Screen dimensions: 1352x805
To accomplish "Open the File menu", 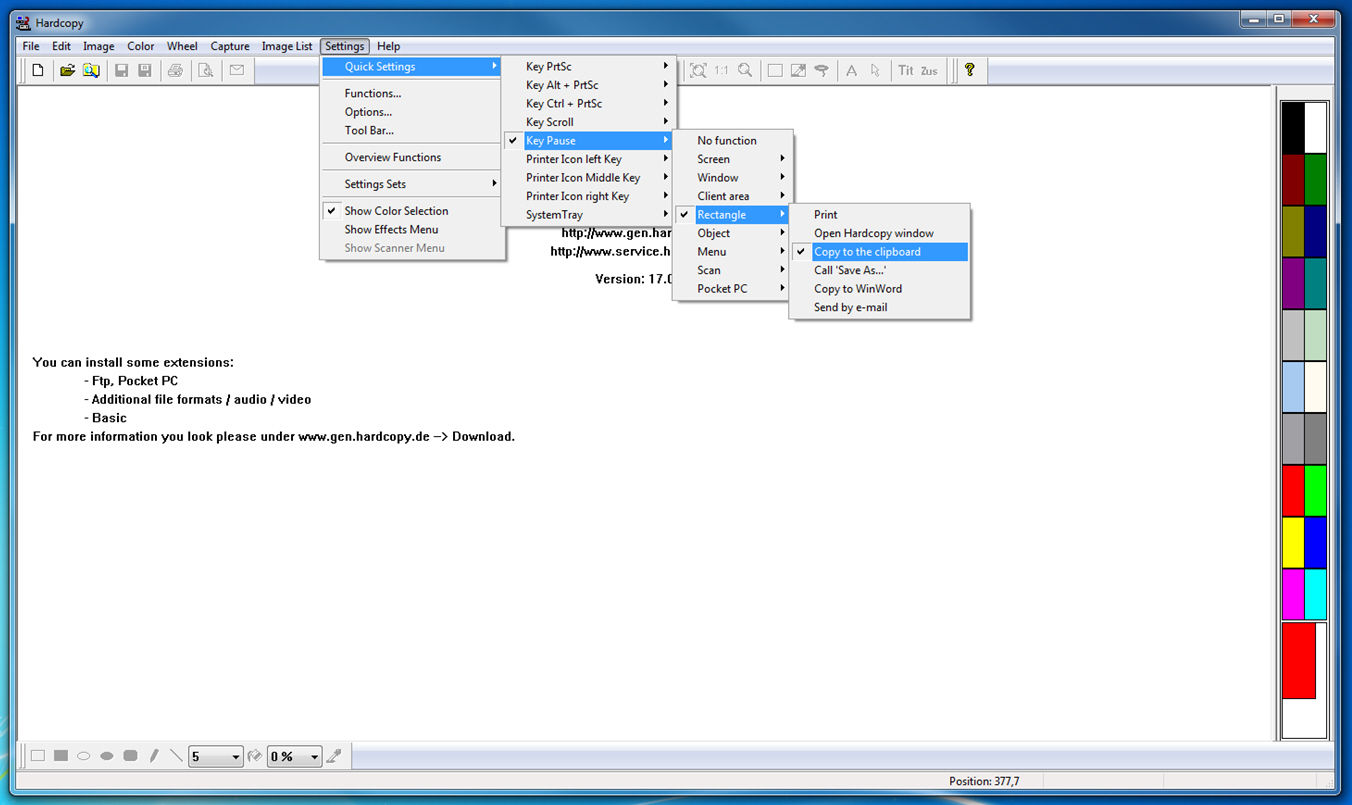I will point(31,46).
